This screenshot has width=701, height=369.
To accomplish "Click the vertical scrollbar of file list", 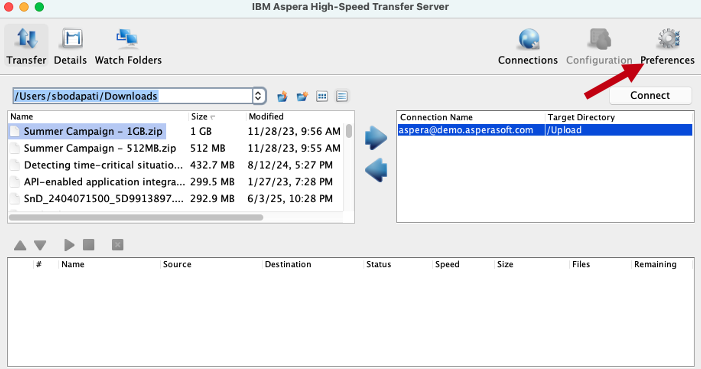I will tap(349, 131).
